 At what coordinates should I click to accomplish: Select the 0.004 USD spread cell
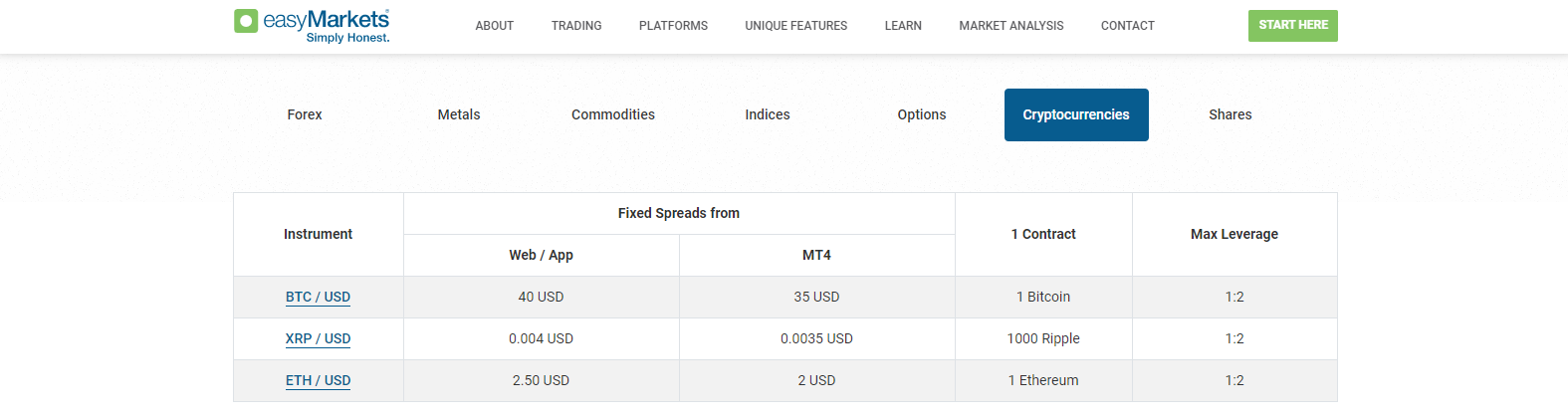click(x=542, y=338)
